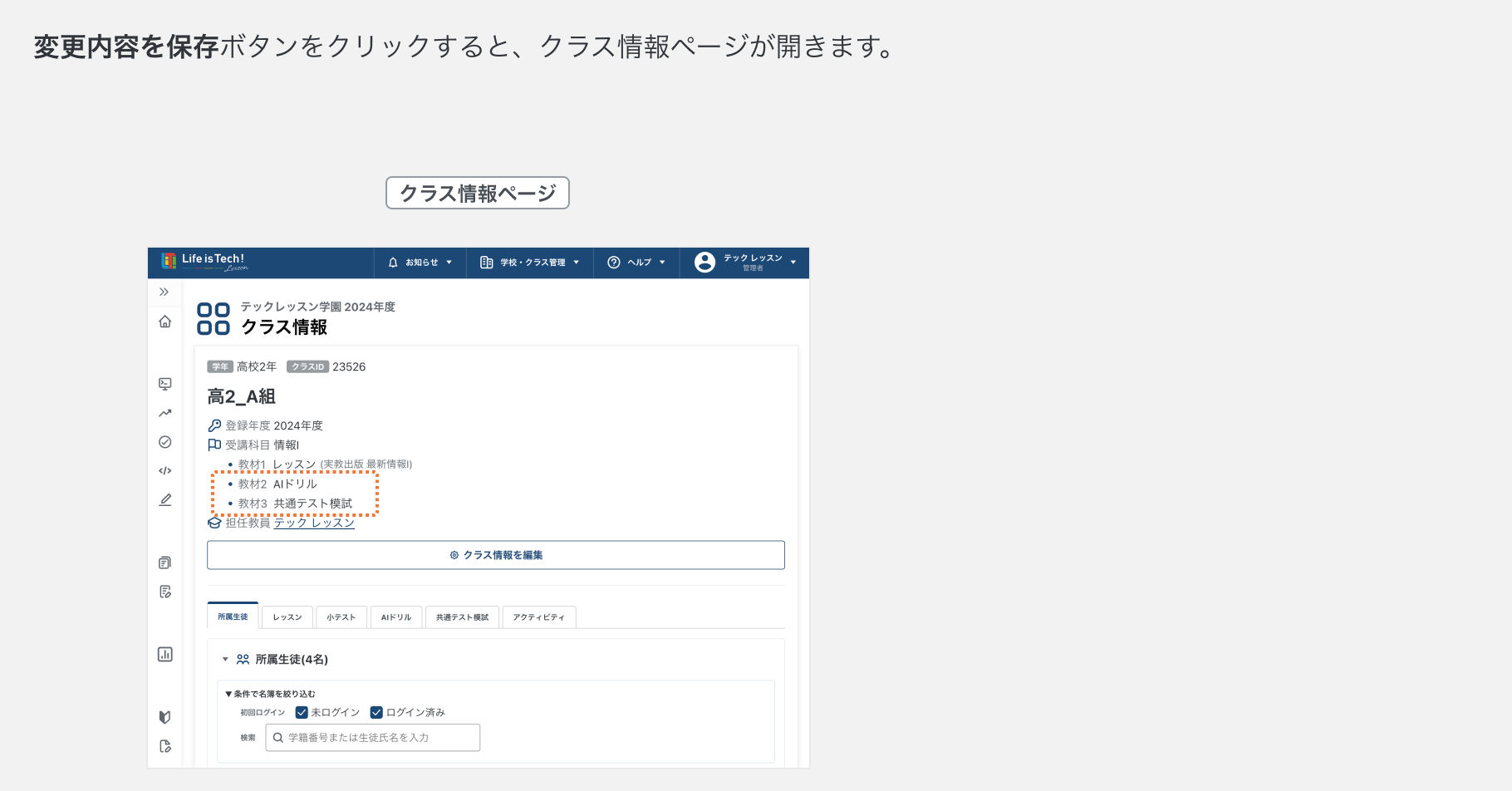This screenshot has width=1512, height=791.
Task: Click the help question mark icon
Action: 614,263
